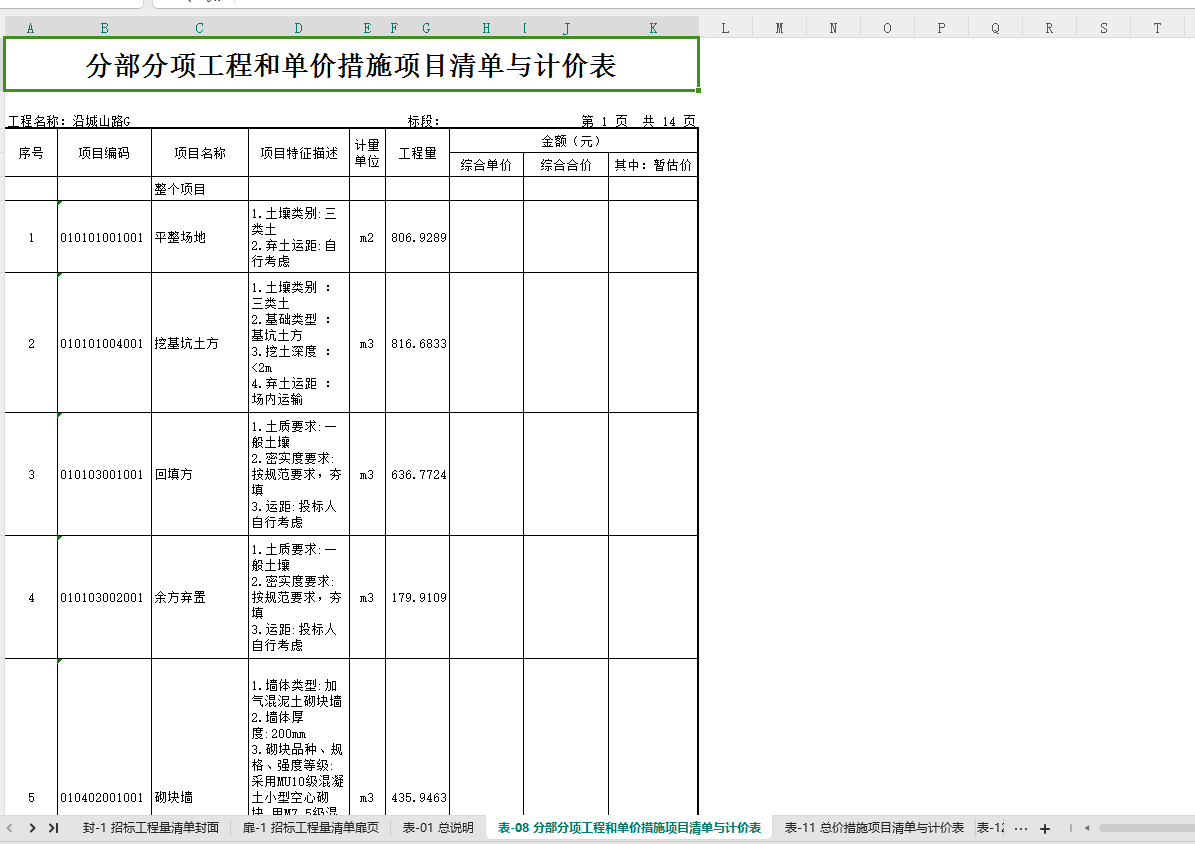Select column K header
1195x844 pixels.
[653, 28]
